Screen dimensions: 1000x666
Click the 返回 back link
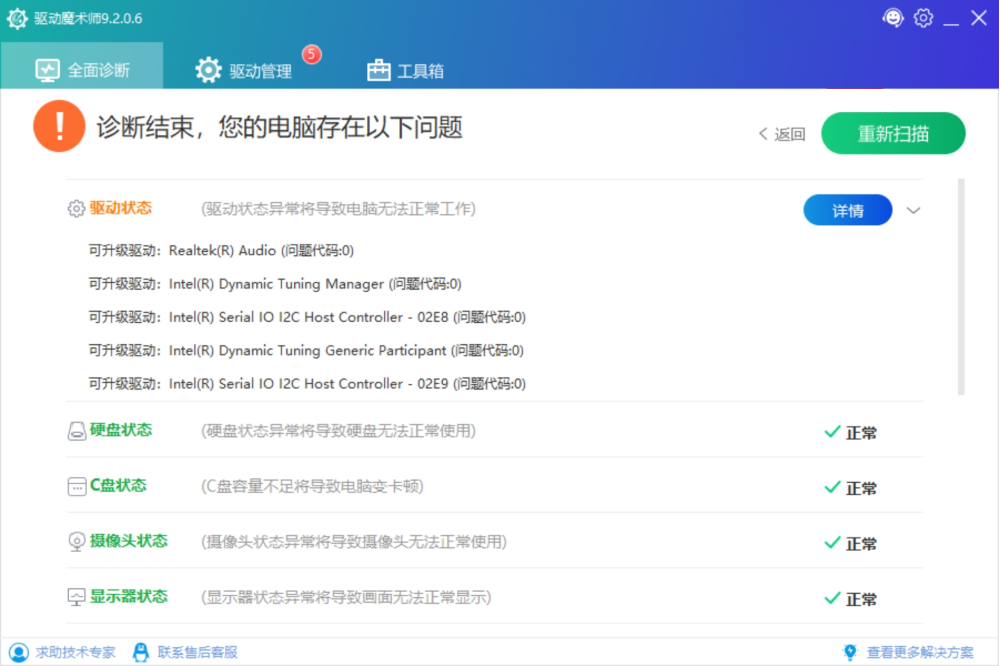[x=782, y=133]
